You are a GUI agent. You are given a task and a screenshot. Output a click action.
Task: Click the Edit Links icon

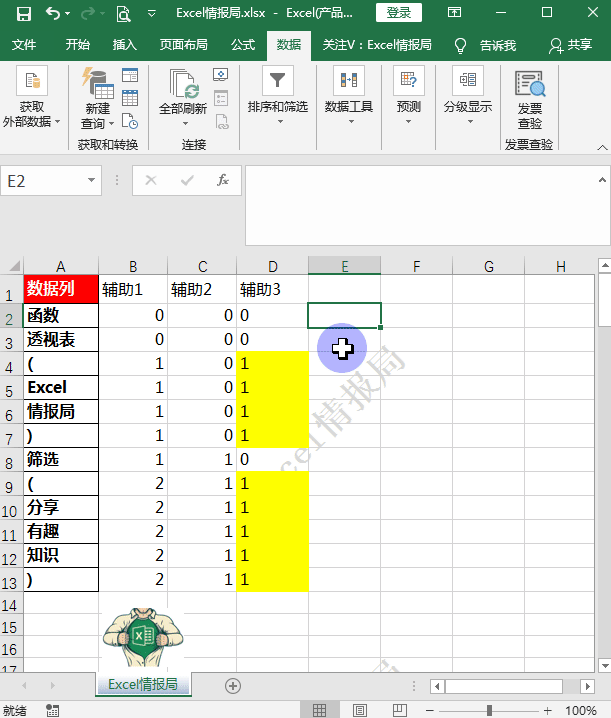[x=222, y=121]
